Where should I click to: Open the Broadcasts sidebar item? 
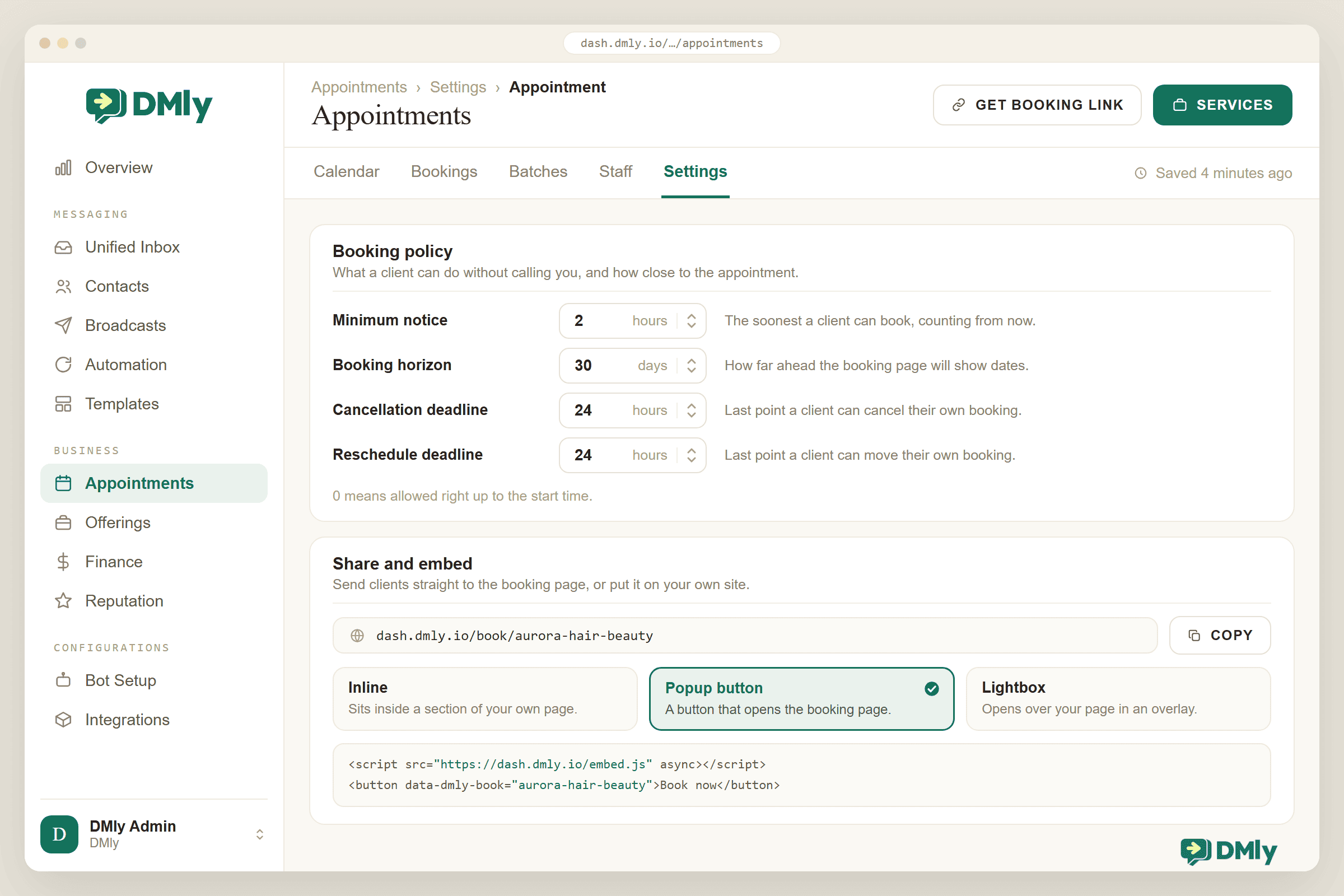153,325
